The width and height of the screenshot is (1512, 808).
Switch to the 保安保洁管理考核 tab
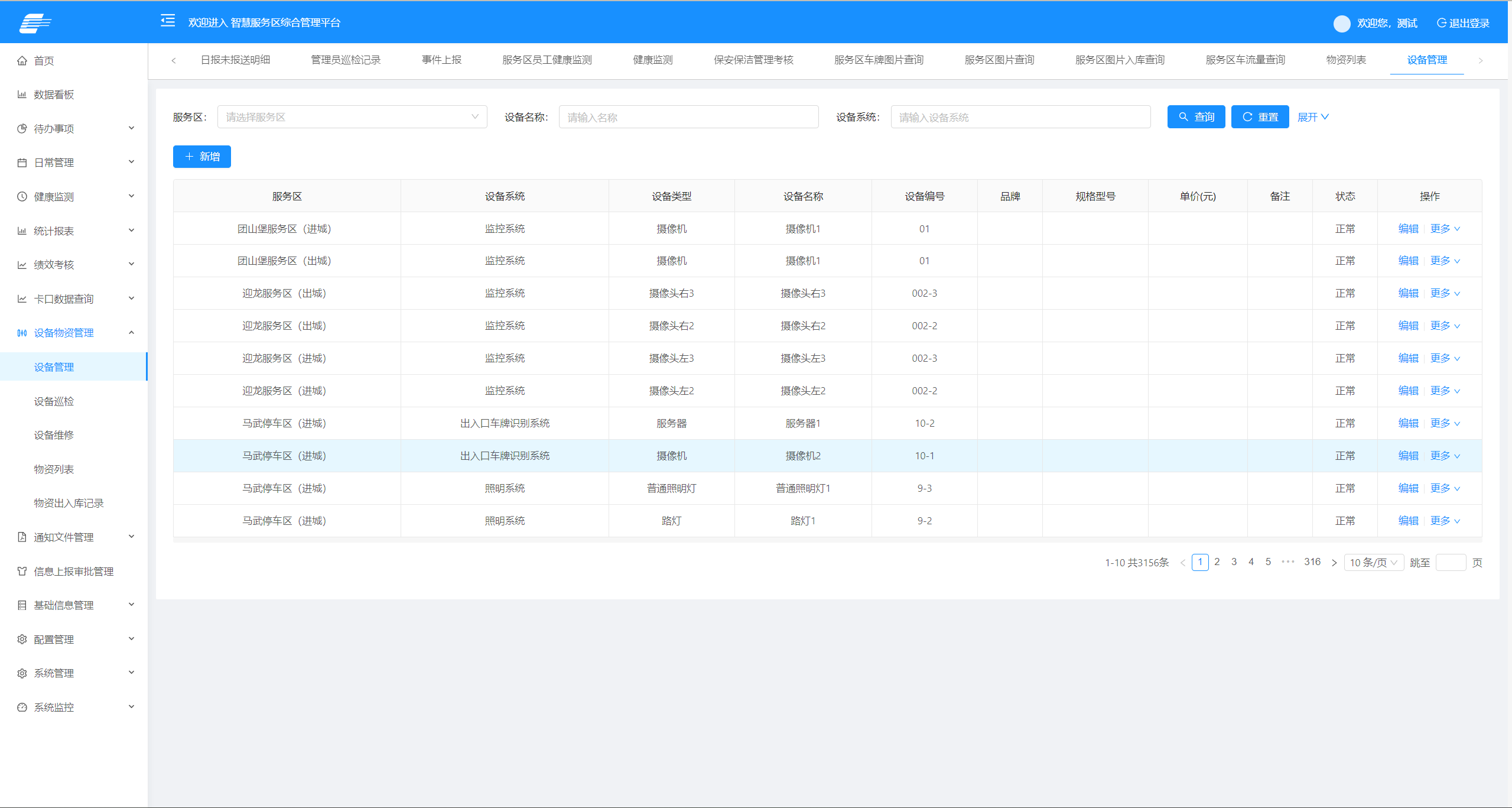[x=753, y=60]
